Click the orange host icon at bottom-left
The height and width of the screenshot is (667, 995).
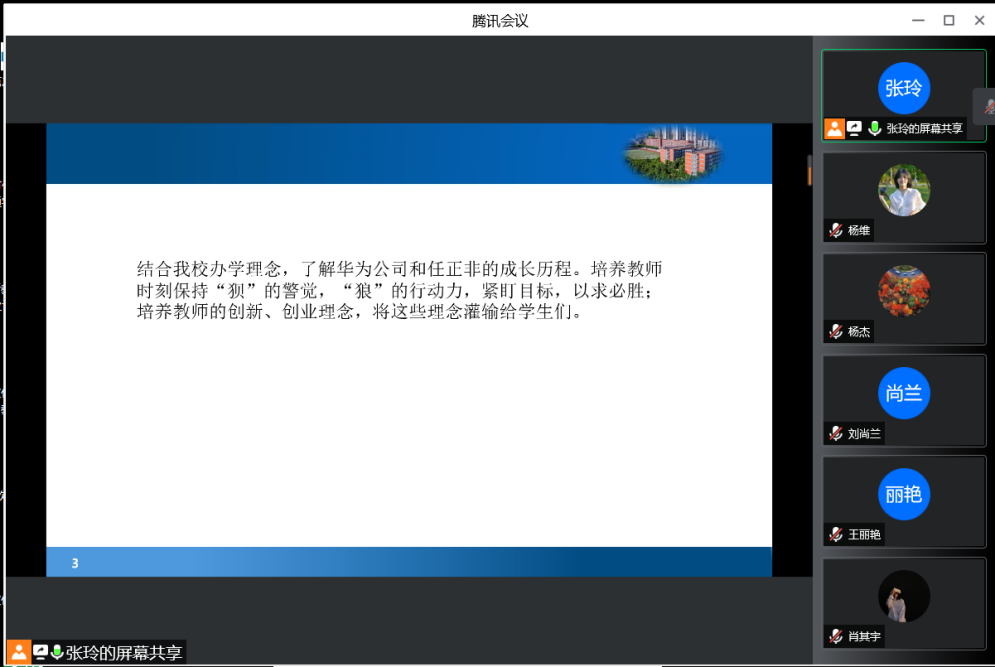pyautogui.click(x=18, y=653)
